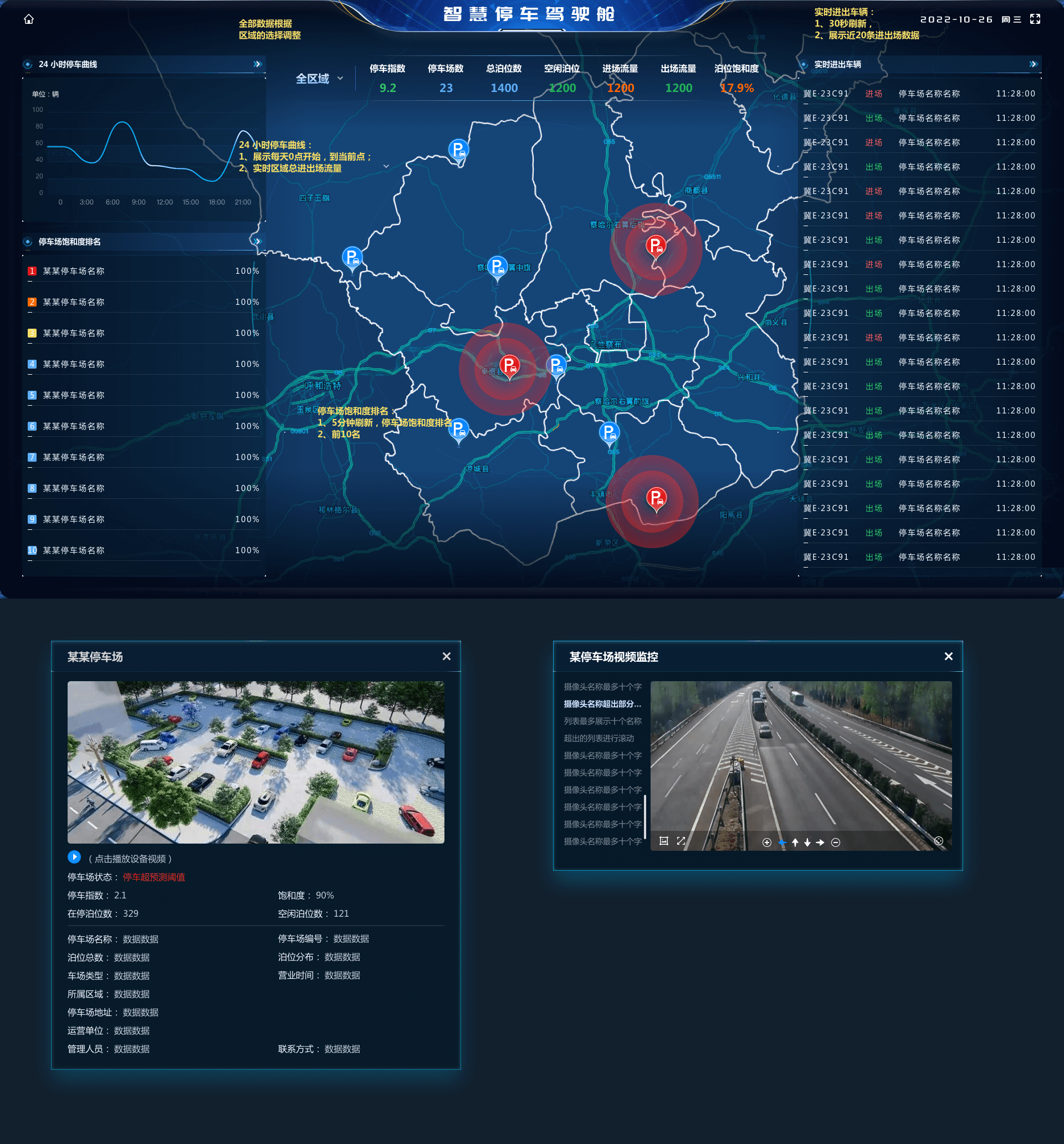Click rank 1 某某停车场名称 entry

(x=74, y=271)
